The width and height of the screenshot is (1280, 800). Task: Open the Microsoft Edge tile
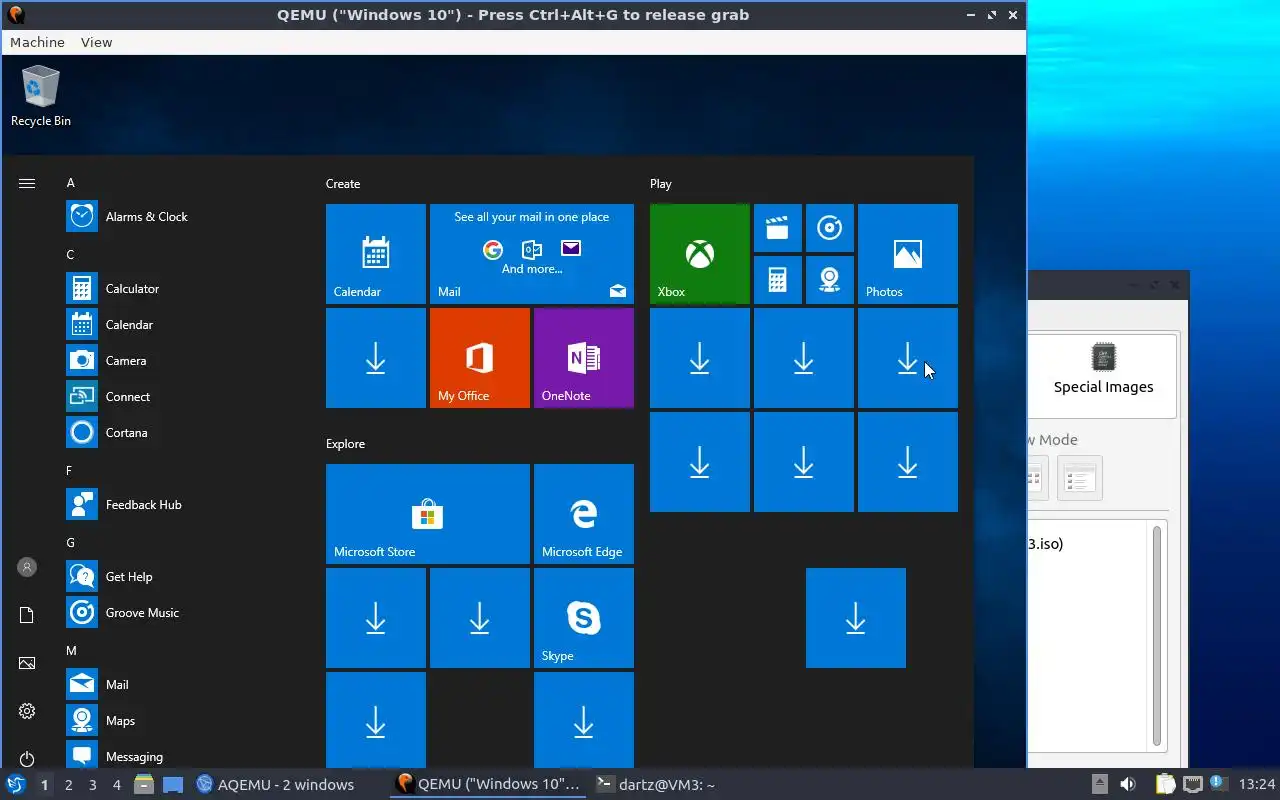584,514
